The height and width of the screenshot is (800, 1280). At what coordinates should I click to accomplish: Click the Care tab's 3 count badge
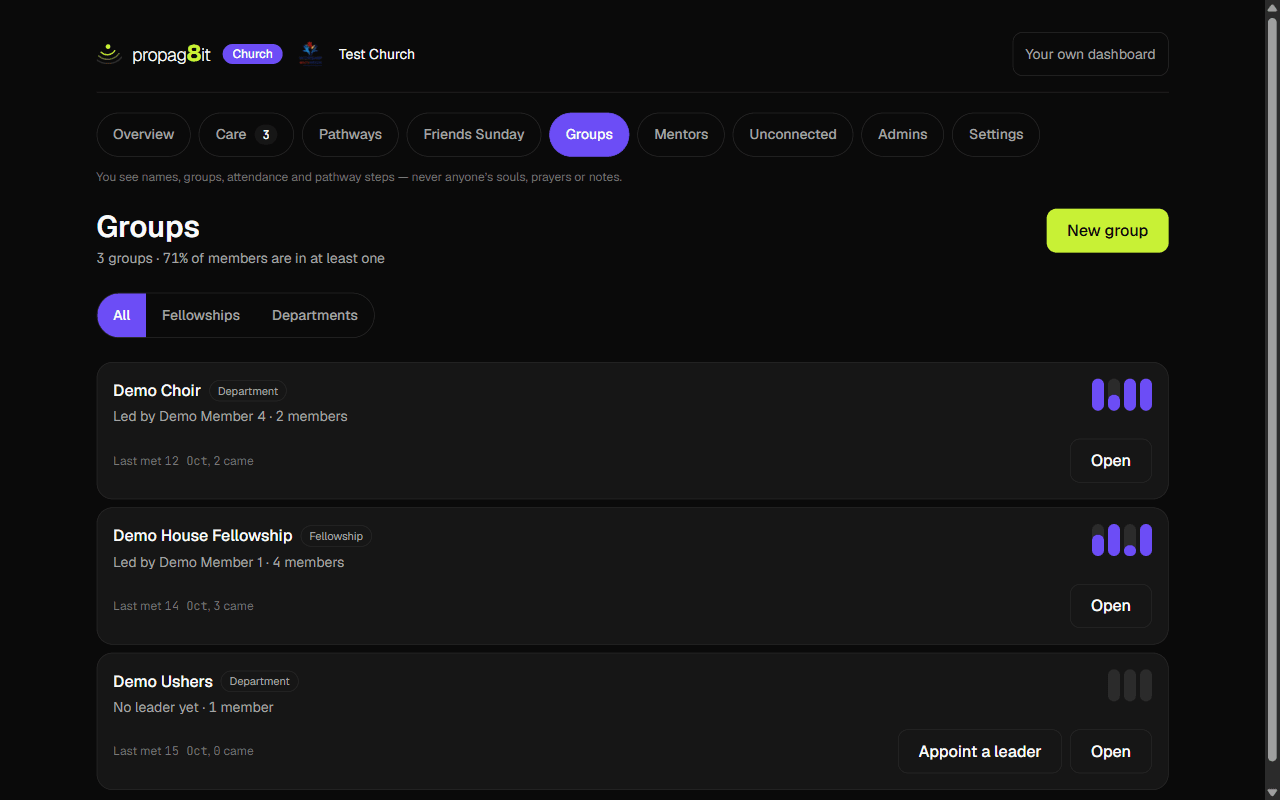pos(266,134)
